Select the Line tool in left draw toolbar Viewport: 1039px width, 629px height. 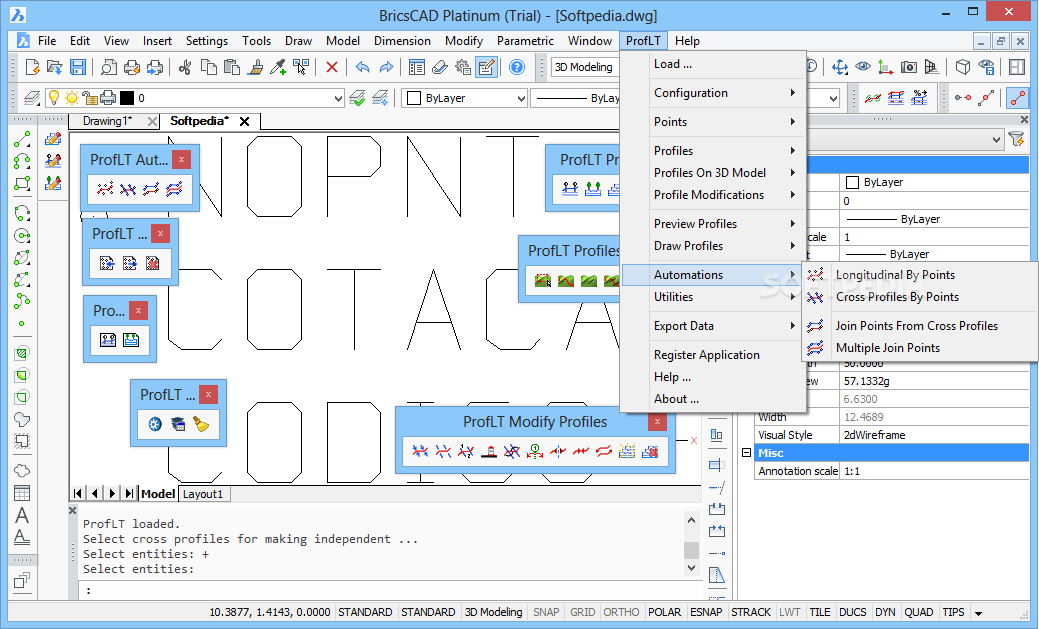pyautogui.click(x=22, y=139)
